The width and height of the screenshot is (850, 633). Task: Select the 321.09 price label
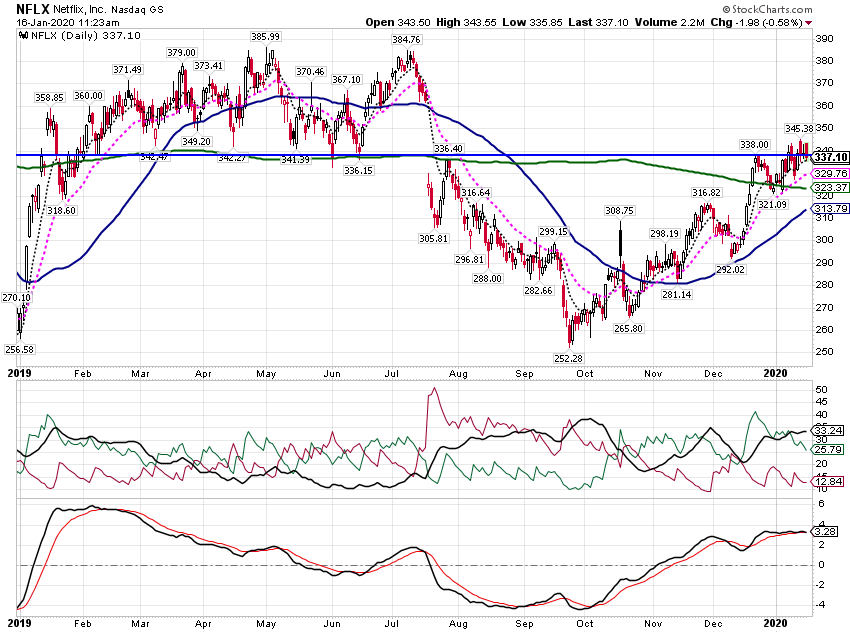(772, 204)
